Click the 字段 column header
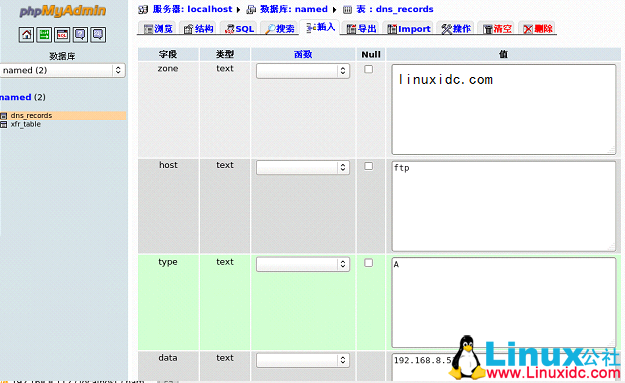 pos(168,55)
